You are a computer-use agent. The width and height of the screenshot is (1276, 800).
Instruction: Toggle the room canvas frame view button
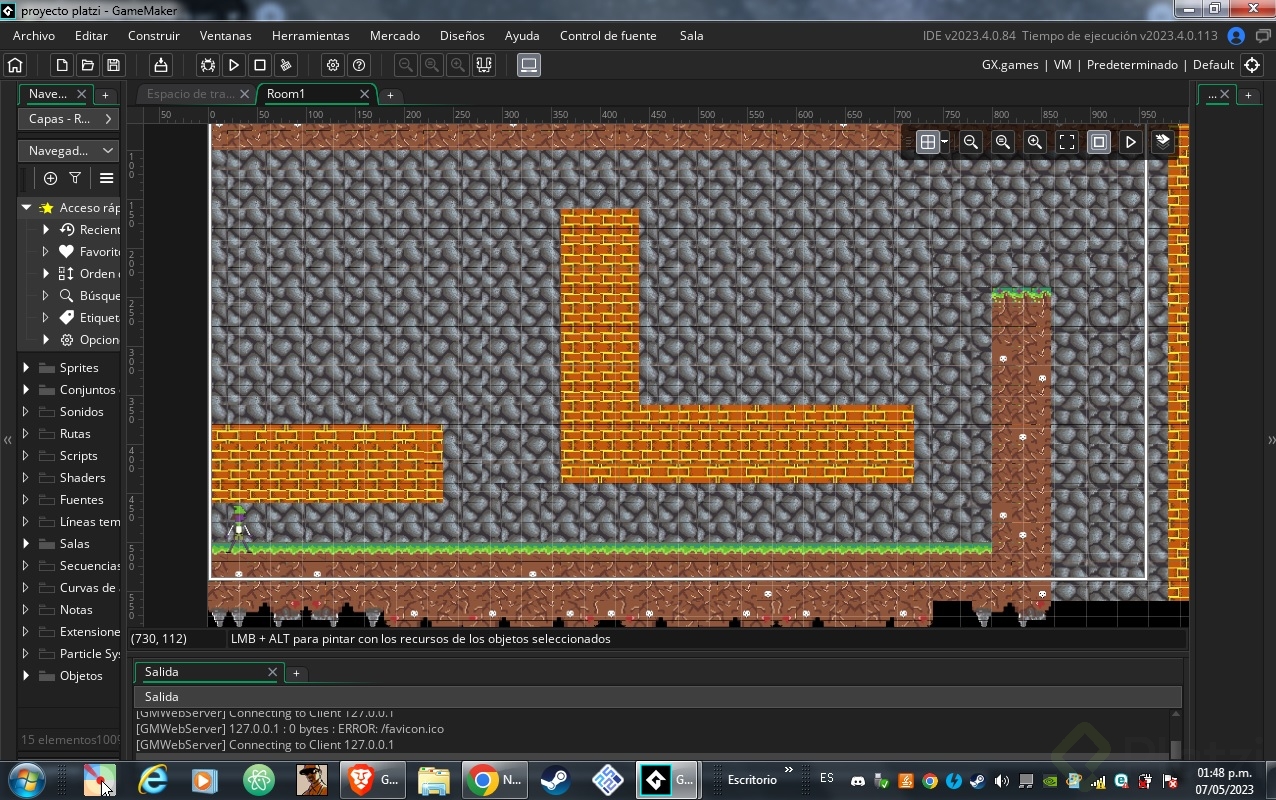[1099, 142]
